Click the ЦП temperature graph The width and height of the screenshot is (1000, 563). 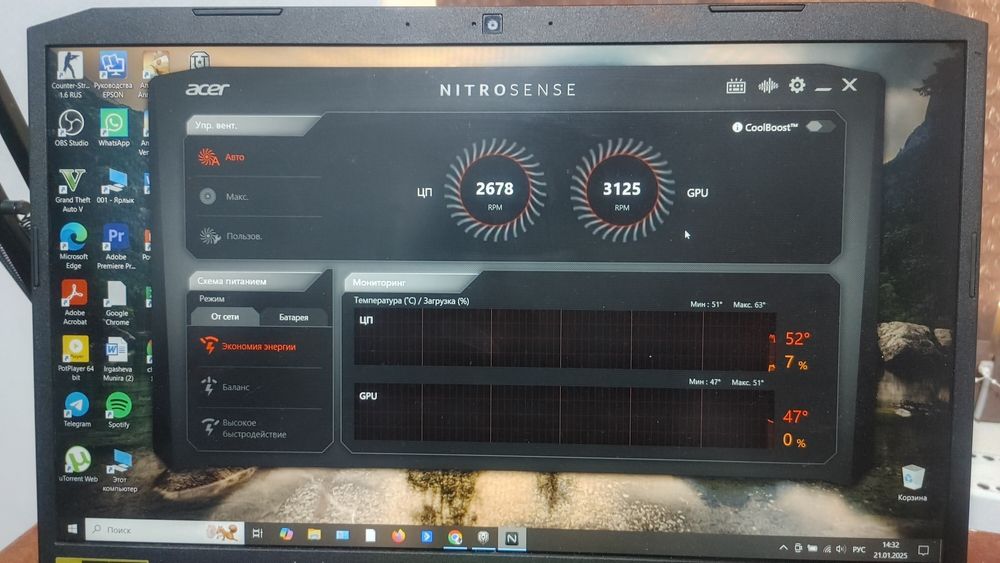[x=564, y=339]
